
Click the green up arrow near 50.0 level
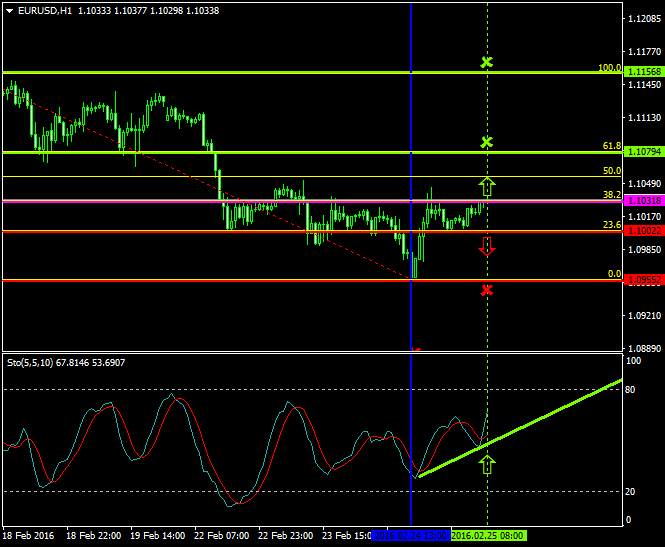pyautogui.click(x=487, y=186)
